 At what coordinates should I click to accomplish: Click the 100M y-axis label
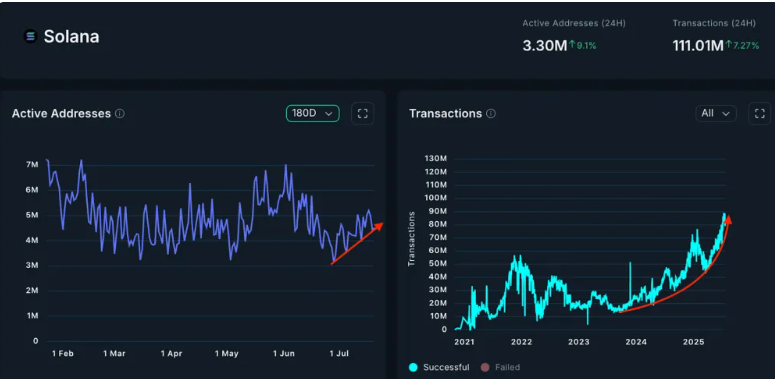tap(435, 198)
